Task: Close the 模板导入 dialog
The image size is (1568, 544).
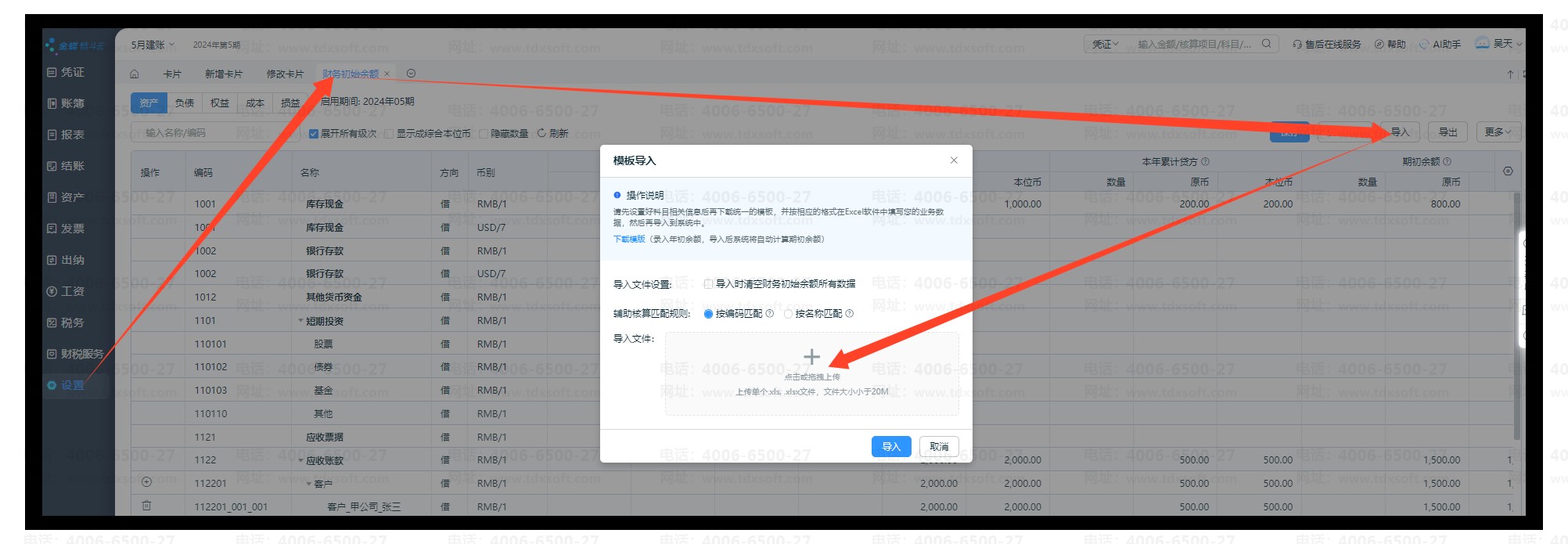Action: tap(954, 160)
